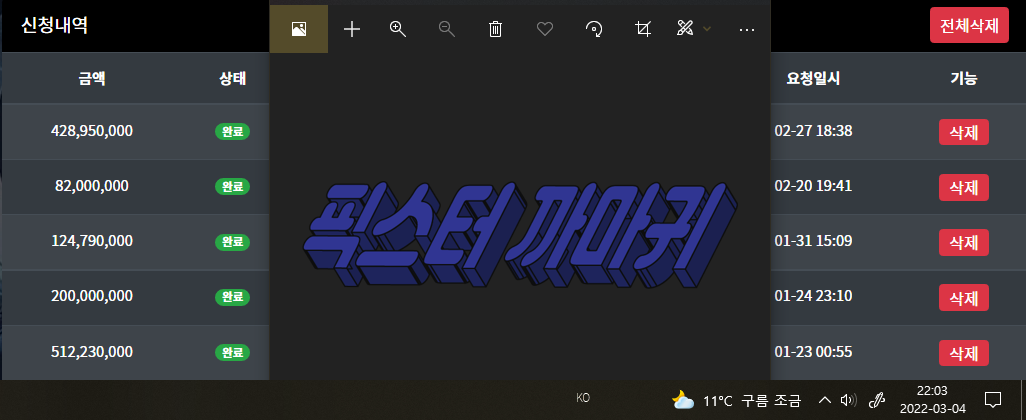
Task: Click the 완료 badge for 124,790,000
Action: pos(232,241)
